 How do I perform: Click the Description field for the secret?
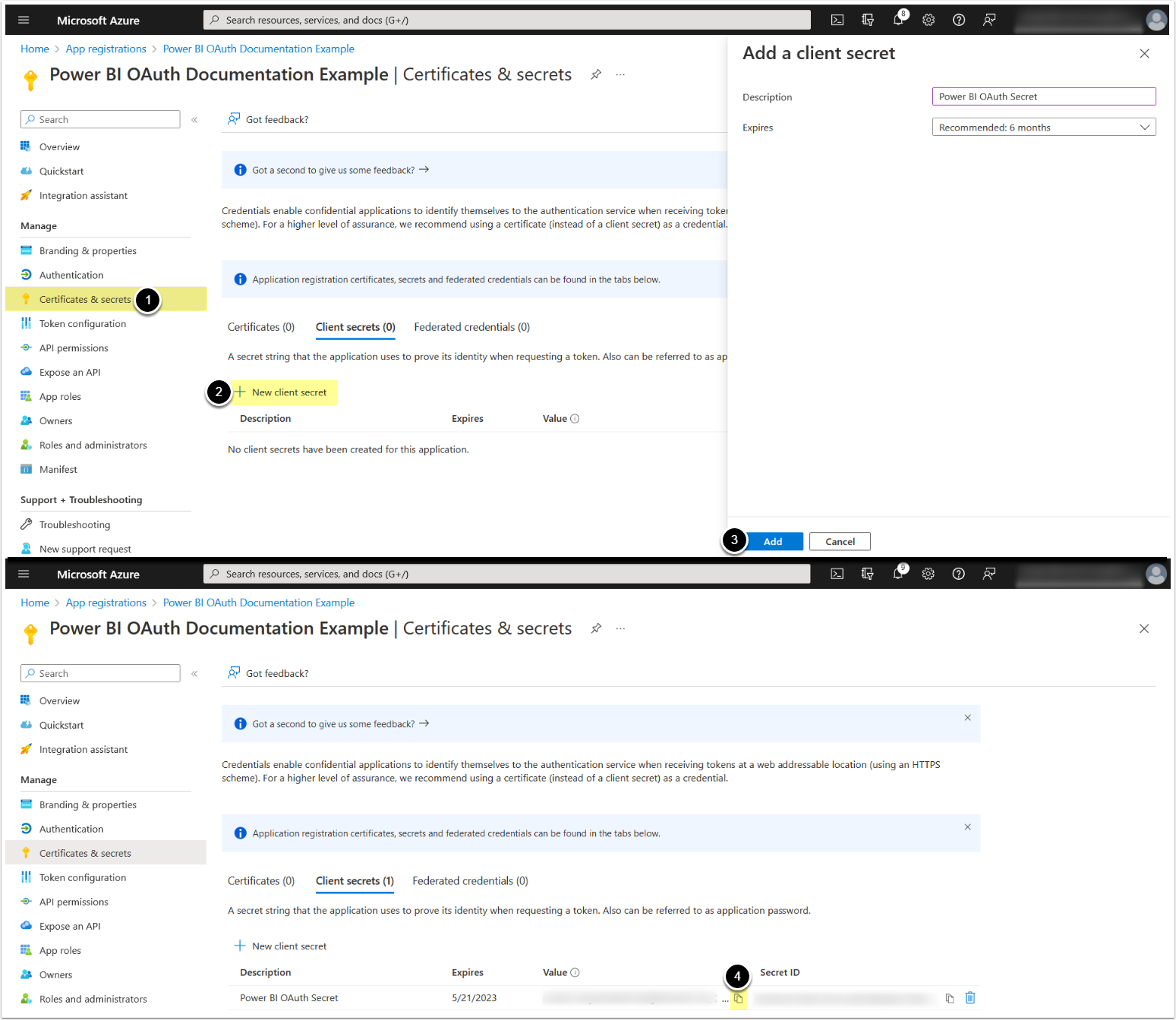[1044, 97]
